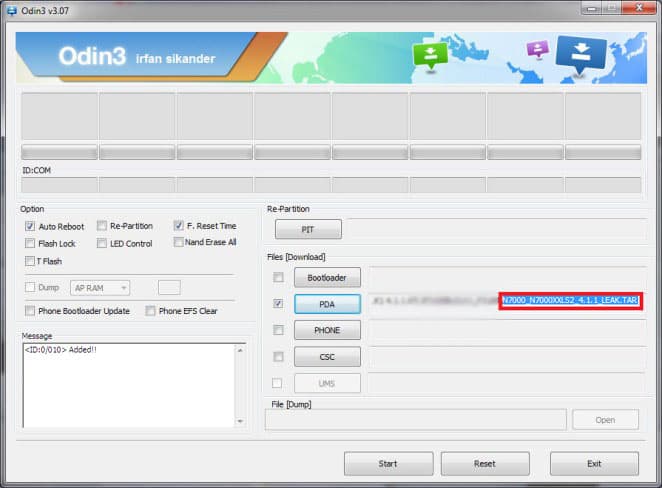Tick the checkbox beside UMS
Screen dimensions: 662x488
[x=277, y=383]
